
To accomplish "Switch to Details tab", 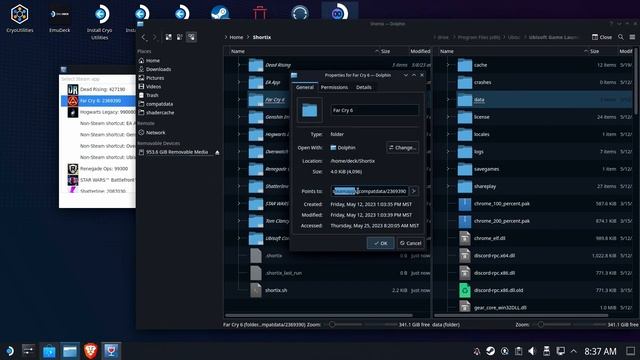I will point(363,87).
